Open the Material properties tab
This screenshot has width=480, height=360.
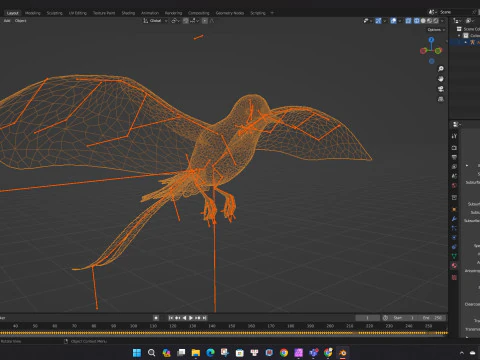click(x=454, y=266)
